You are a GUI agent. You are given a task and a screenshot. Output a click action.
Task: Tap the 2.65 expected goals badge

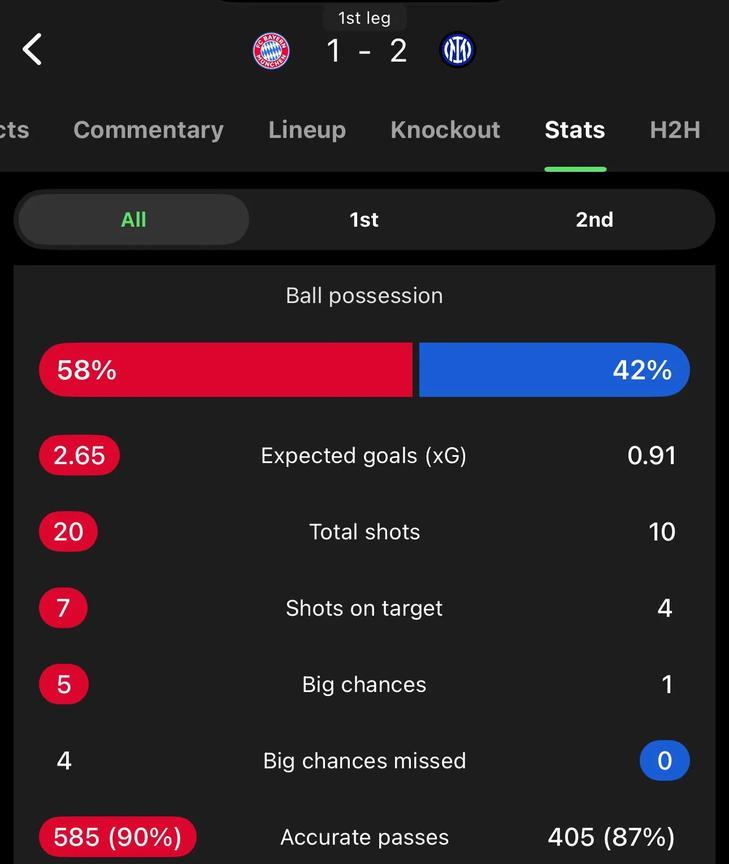(79, 455)
